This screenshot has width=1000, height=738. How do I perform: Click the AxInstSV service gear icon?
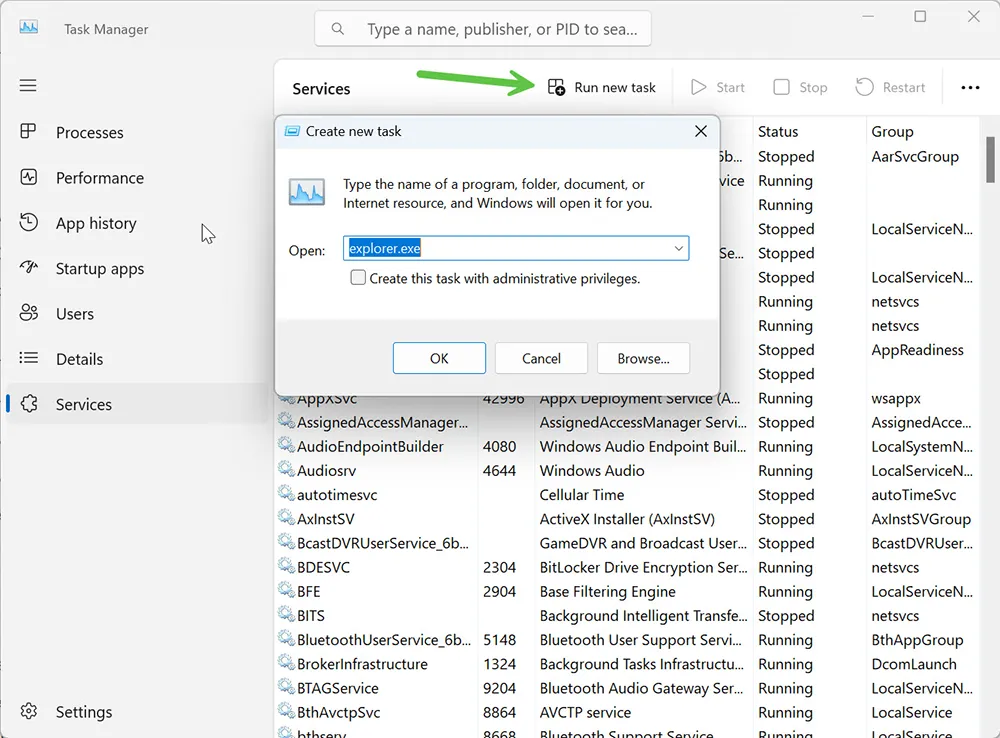[x=286, y=518]
